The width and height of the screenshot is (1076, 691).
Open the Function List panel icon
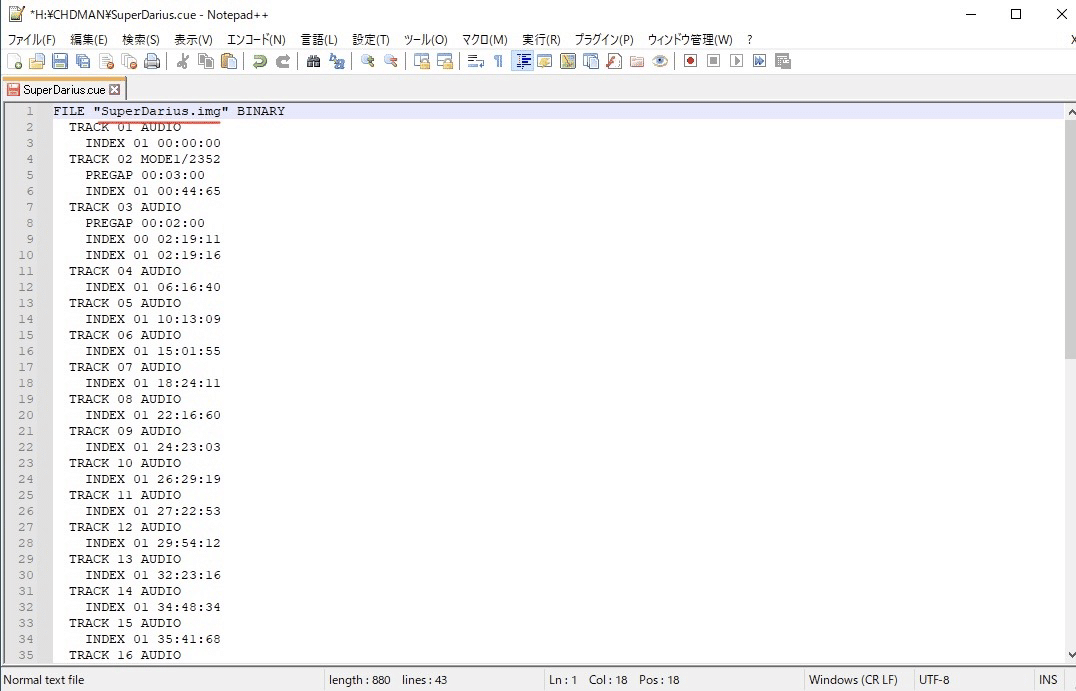tap(614, 62)
